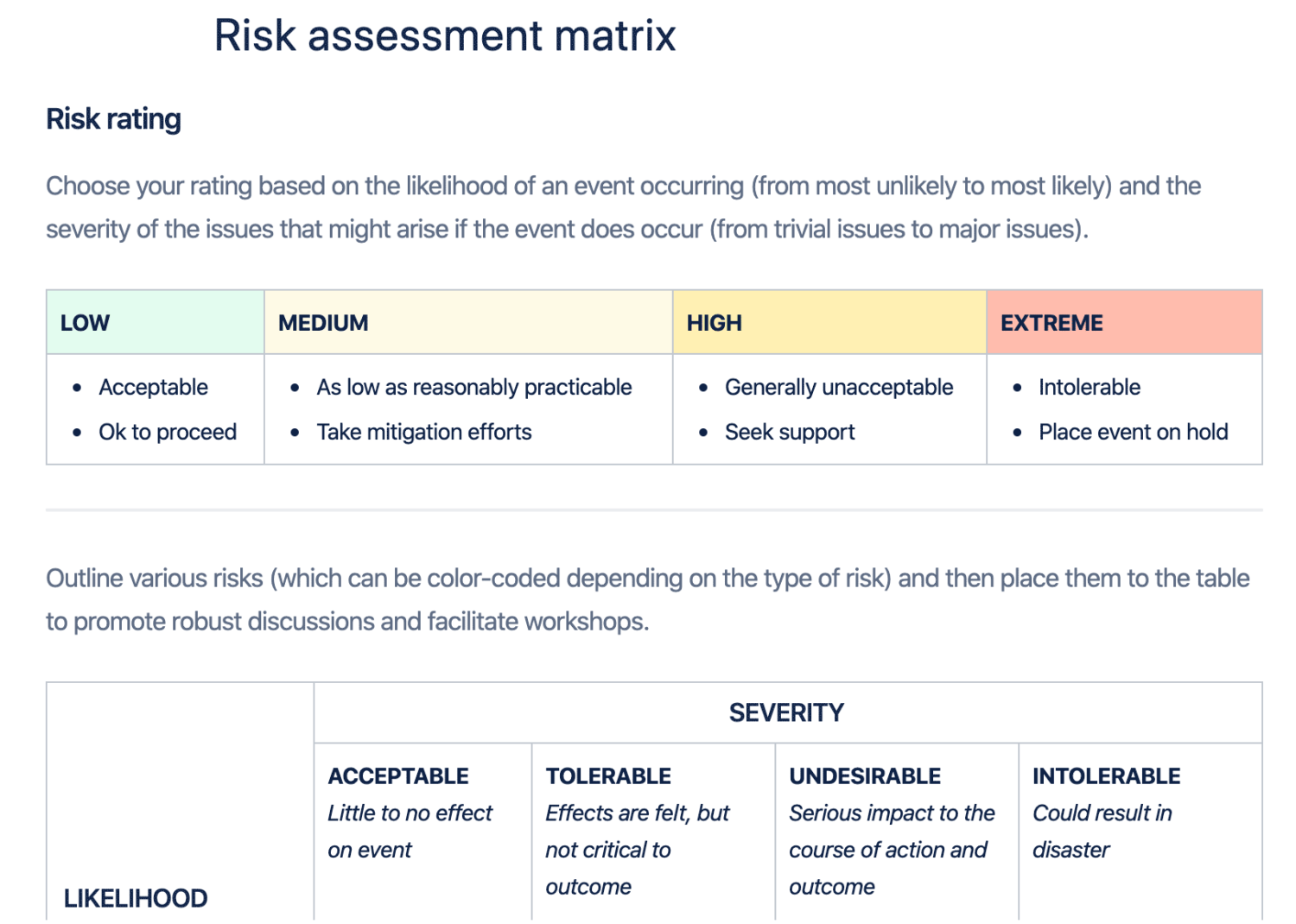Click the Risk rating heading
Screen dimensions: 1296x924
pos(113,119)
